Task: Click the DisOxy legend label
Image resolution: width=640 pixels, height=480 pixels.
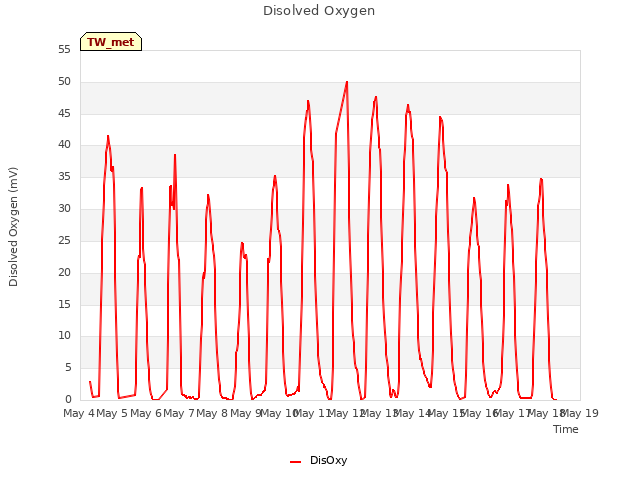Action: (x=329, y=460)
